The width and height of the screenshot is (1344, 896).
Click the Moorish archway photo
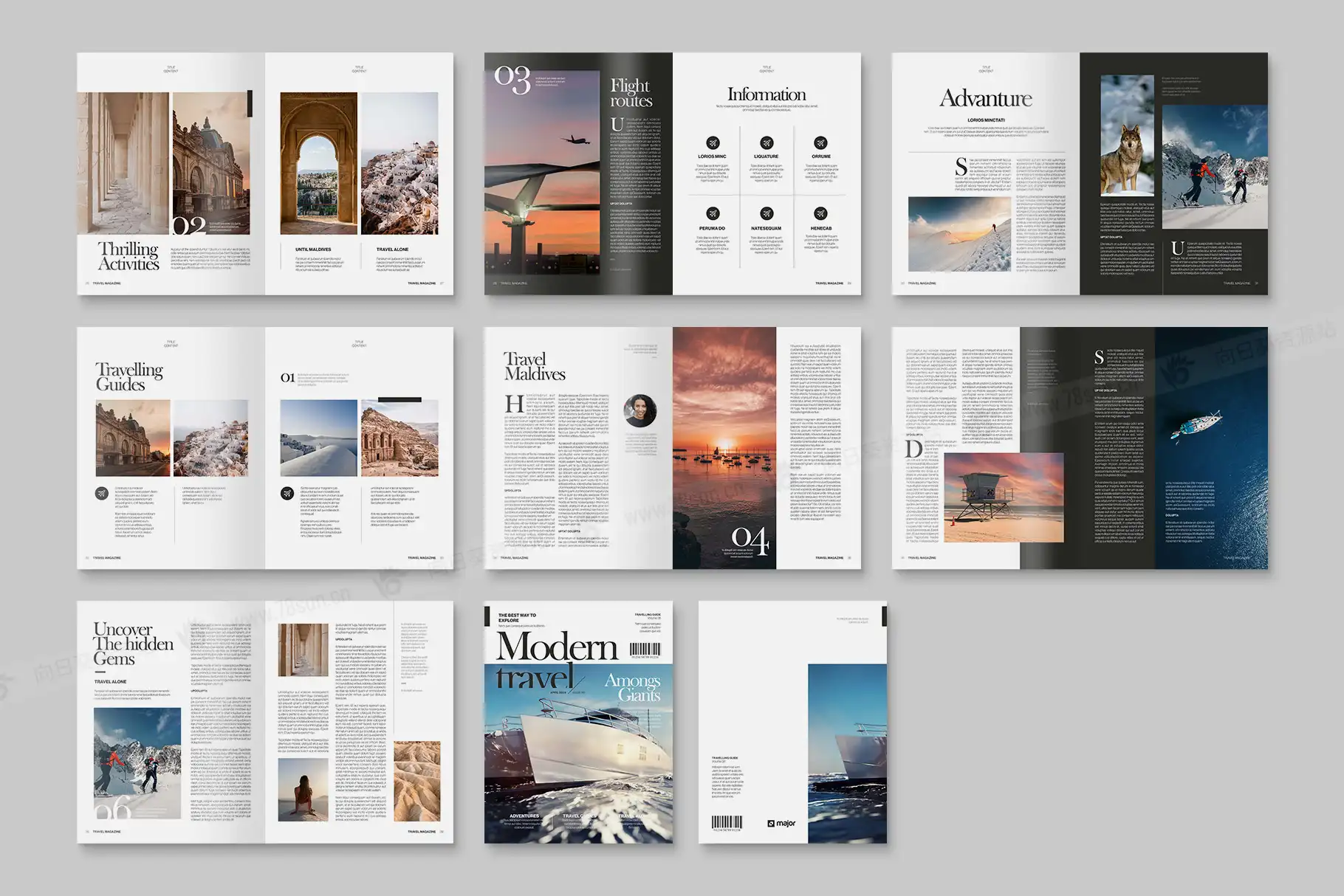(318, 163)
